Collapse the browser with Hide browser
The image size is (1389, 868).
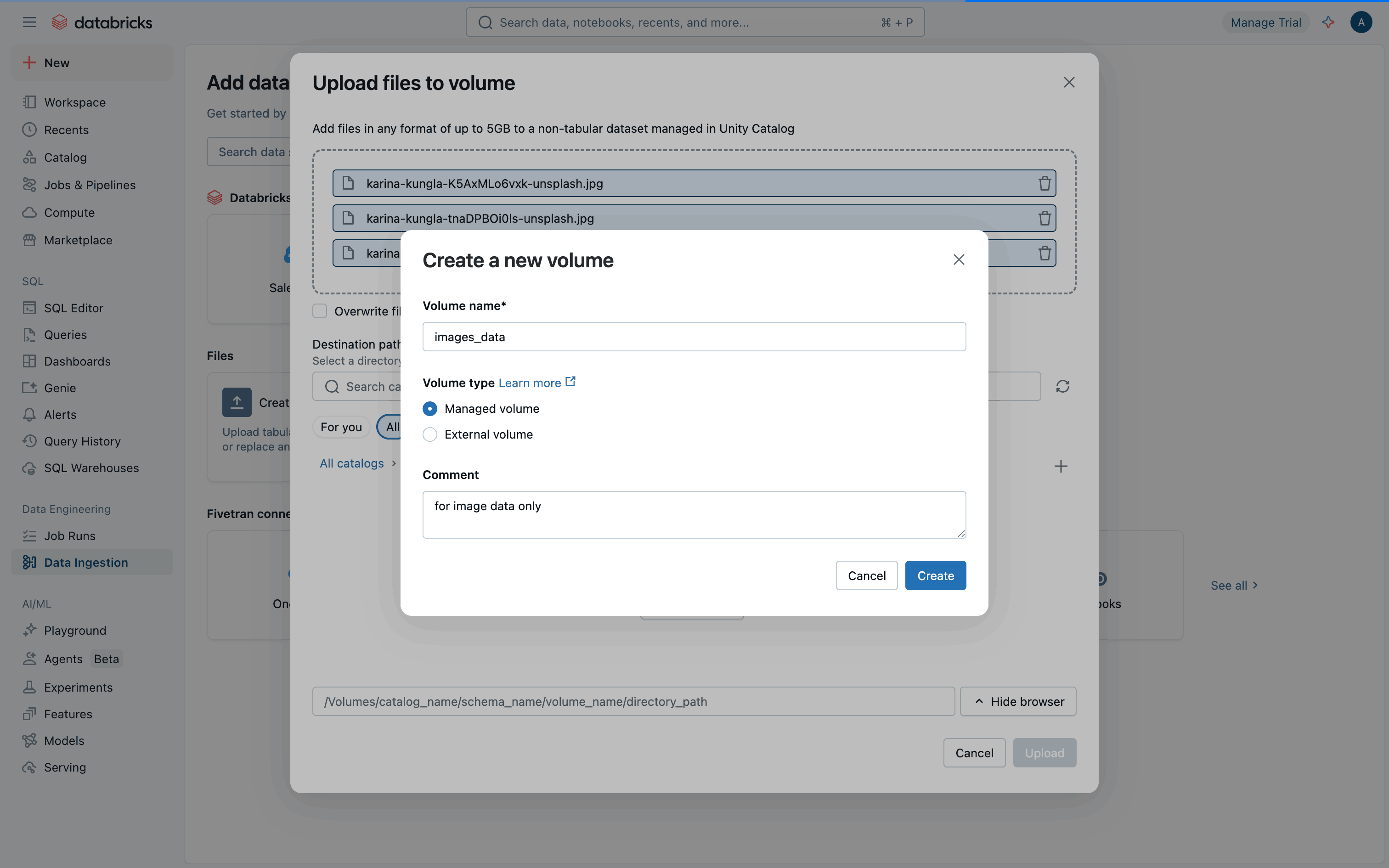coord(1018,701)
